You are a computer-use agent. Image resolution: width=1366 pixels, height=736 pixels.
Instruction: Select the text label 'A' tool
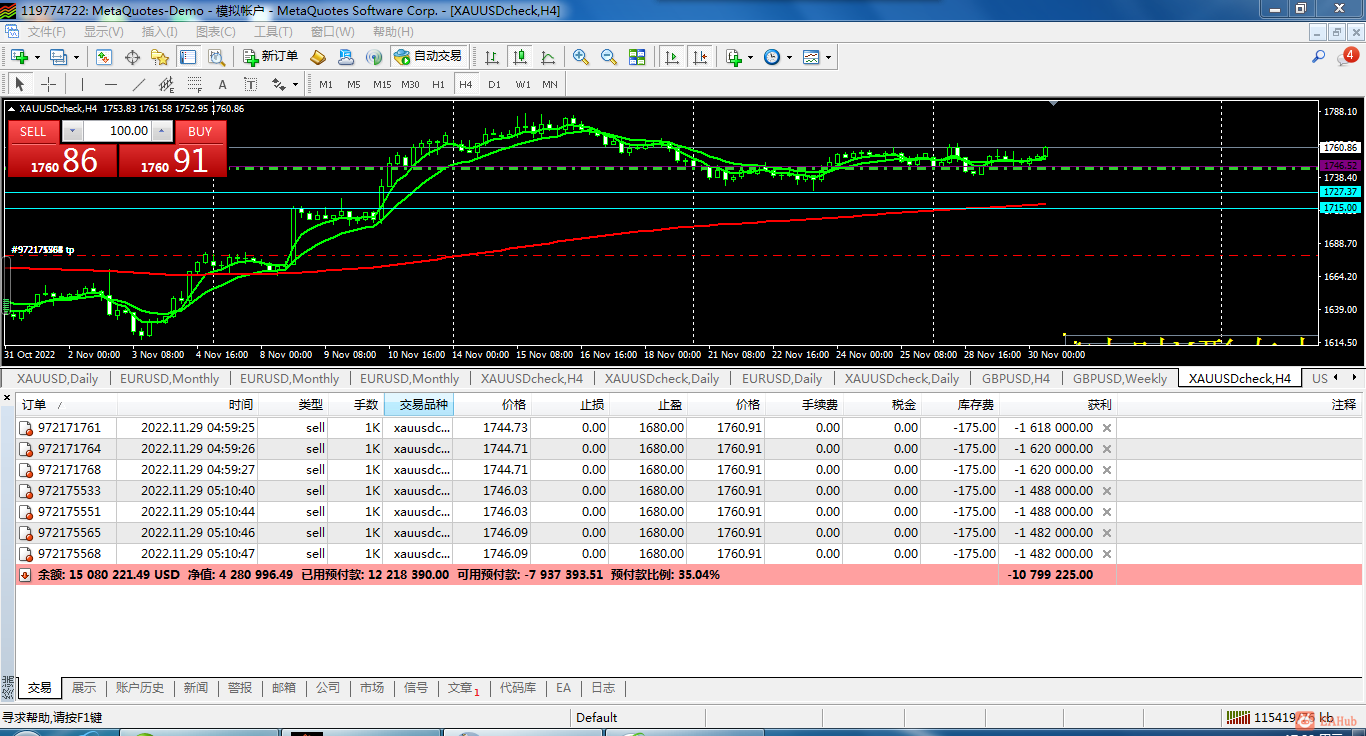pos(222,84)
